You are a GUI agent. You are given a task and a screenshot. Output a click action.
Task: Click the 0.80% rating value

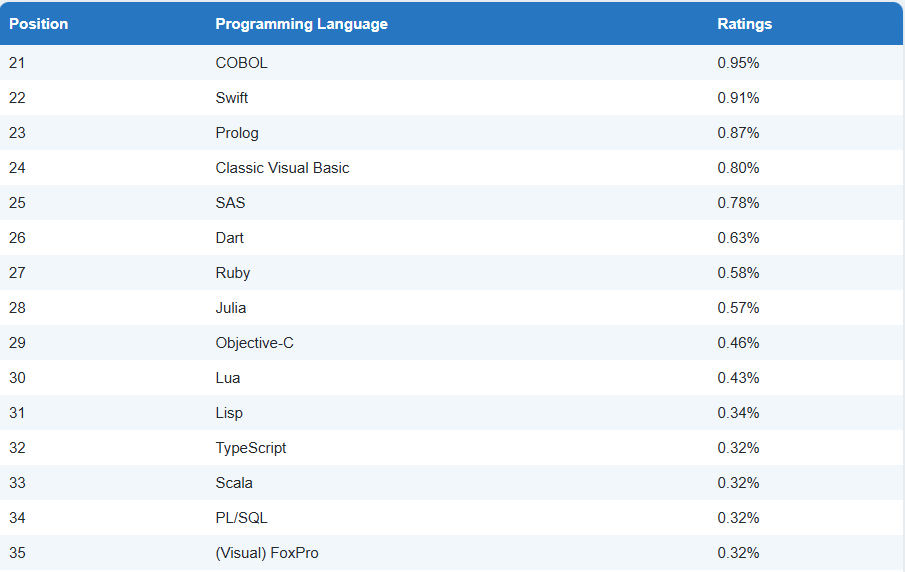(738, 168)
